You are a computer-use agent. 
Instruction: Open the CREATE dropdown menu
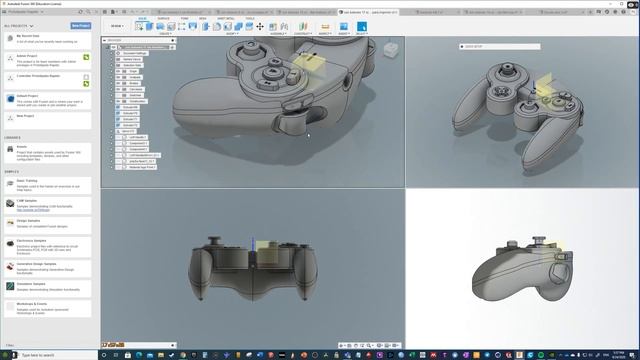pyautogui.click(x=165, y=33)
